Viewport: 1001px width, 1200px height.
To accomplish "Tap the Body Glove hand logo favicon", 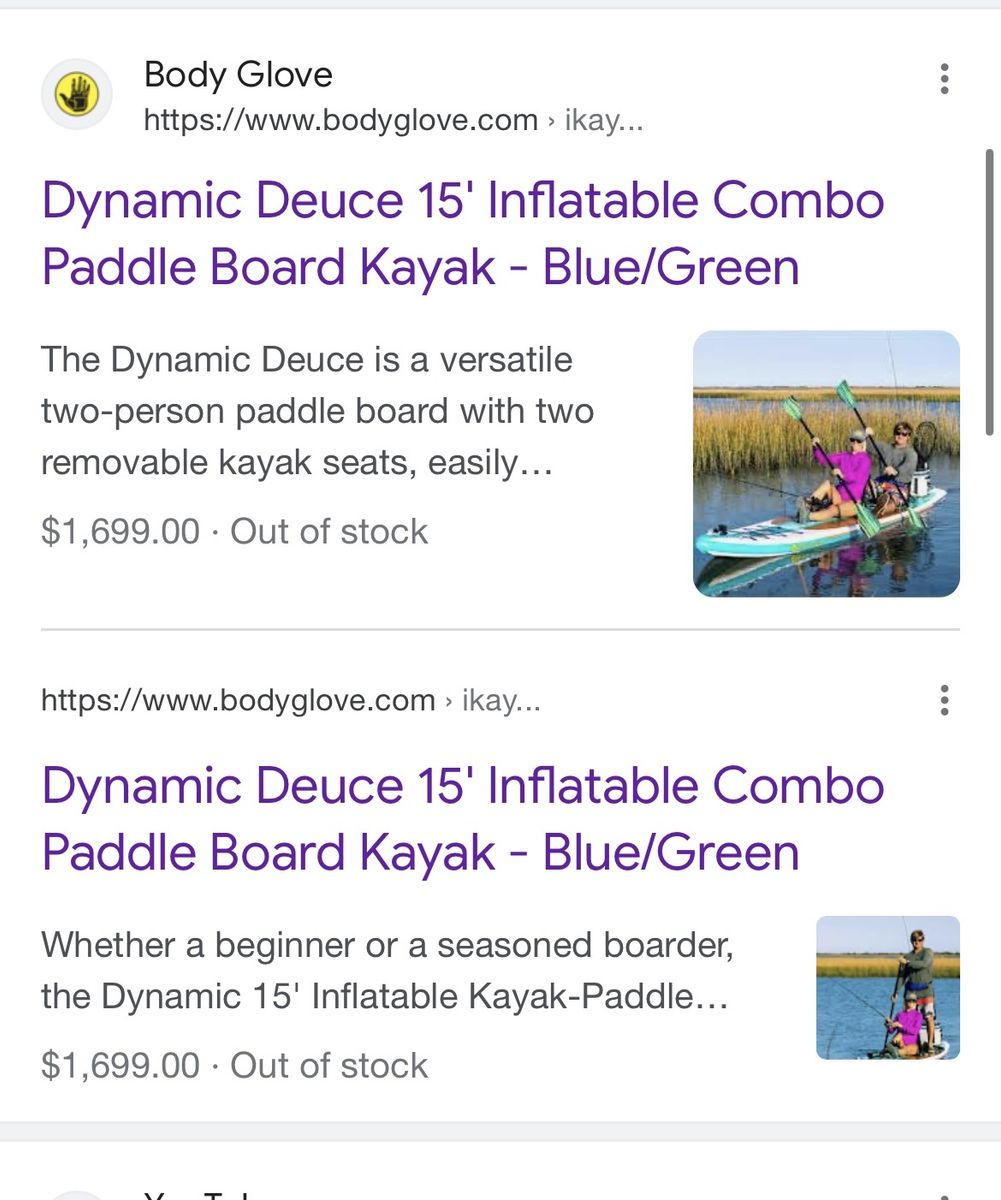I will pos(76,95).
